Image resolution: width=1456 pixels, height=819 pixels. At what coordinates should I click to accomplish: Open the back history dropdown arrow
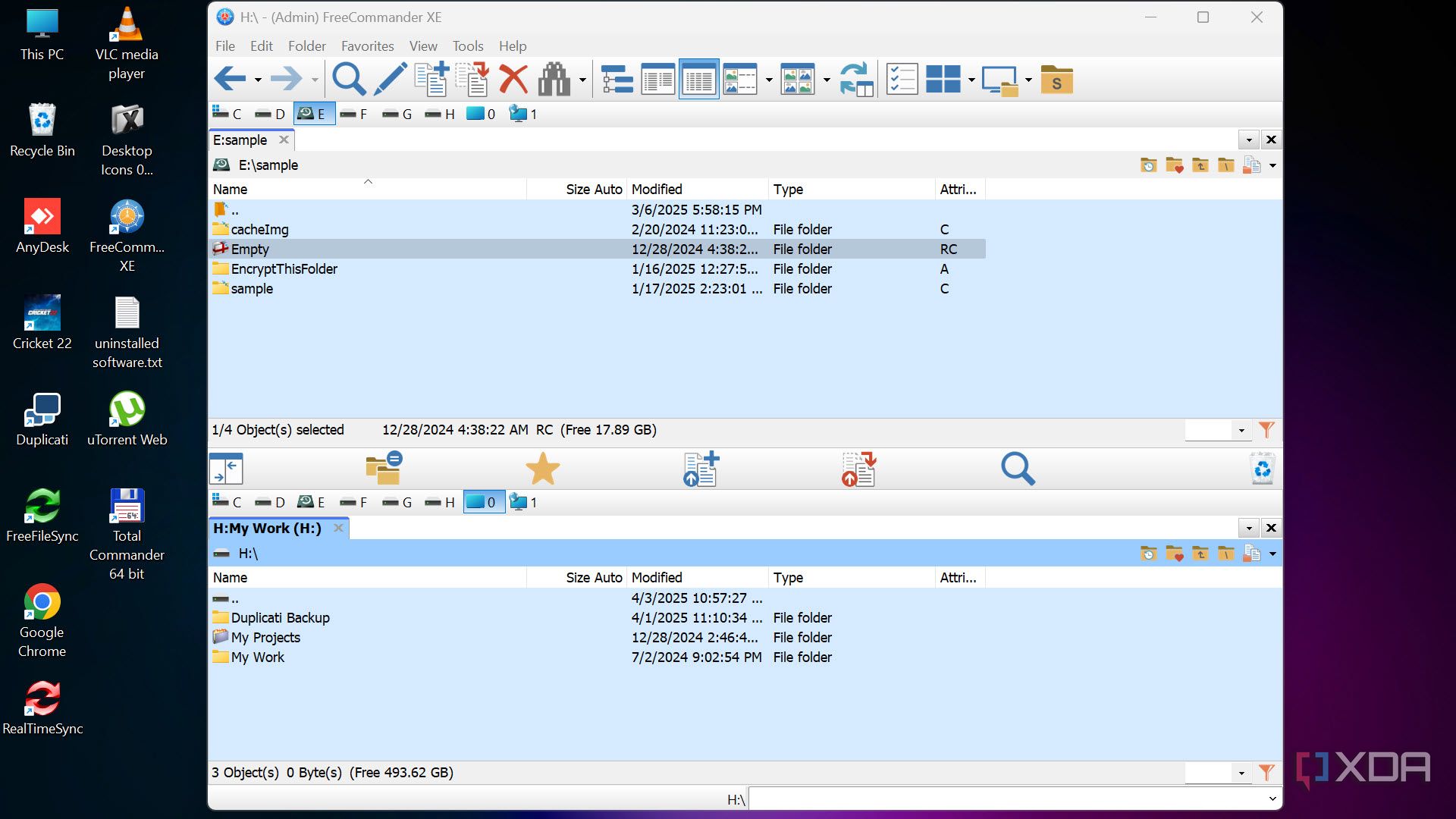point(258,80)
